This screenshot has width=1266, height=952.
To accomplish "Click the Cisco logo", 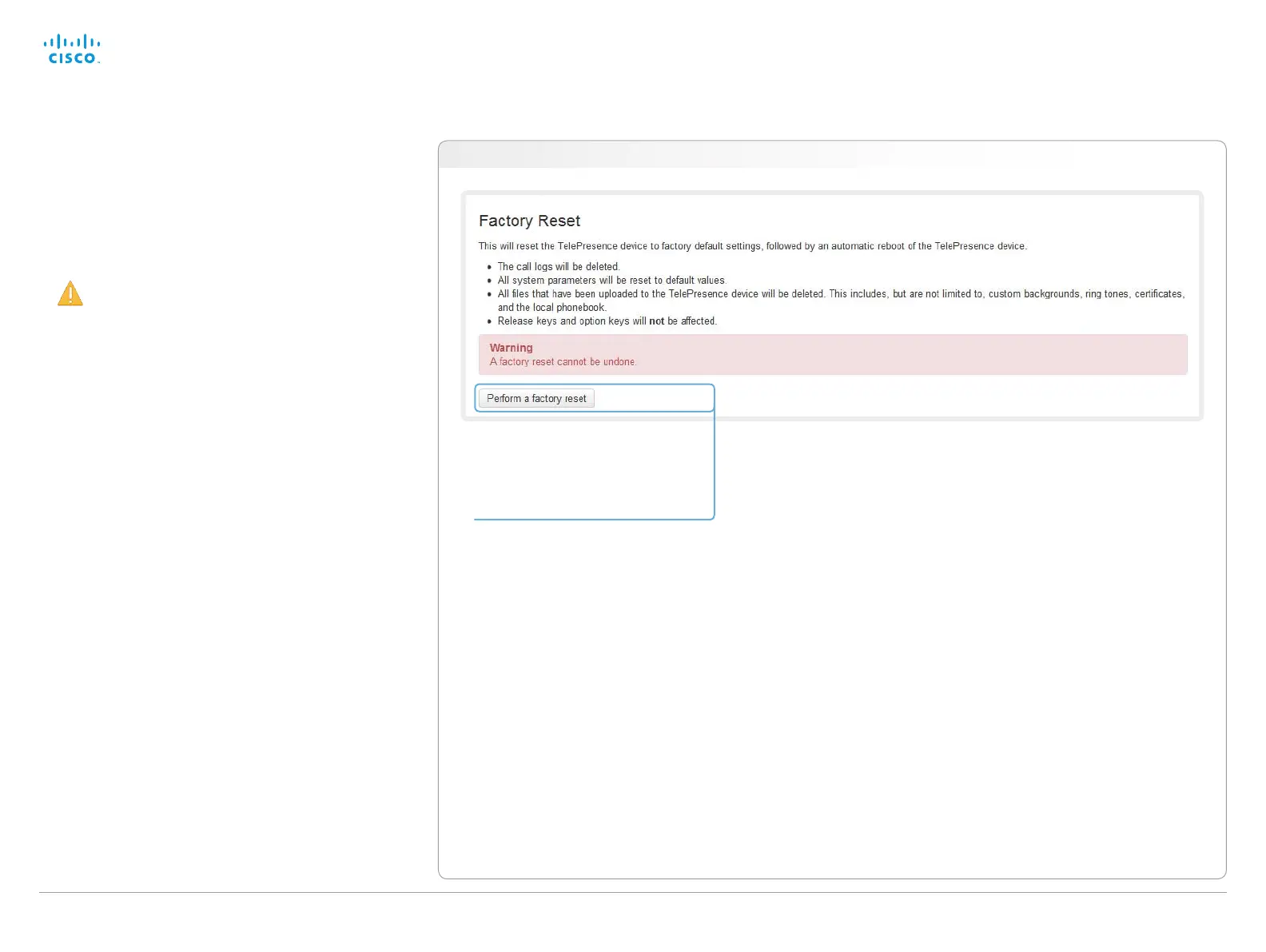I will coord(72,49).
